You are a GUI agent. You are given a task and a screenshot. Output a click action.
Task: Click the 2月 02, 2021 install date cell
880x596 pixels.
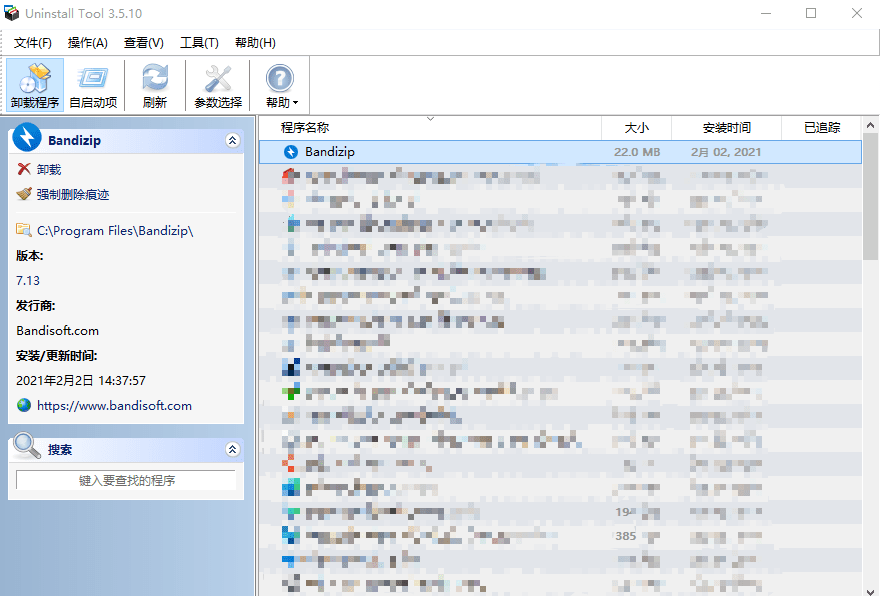[x=726, y=152]
